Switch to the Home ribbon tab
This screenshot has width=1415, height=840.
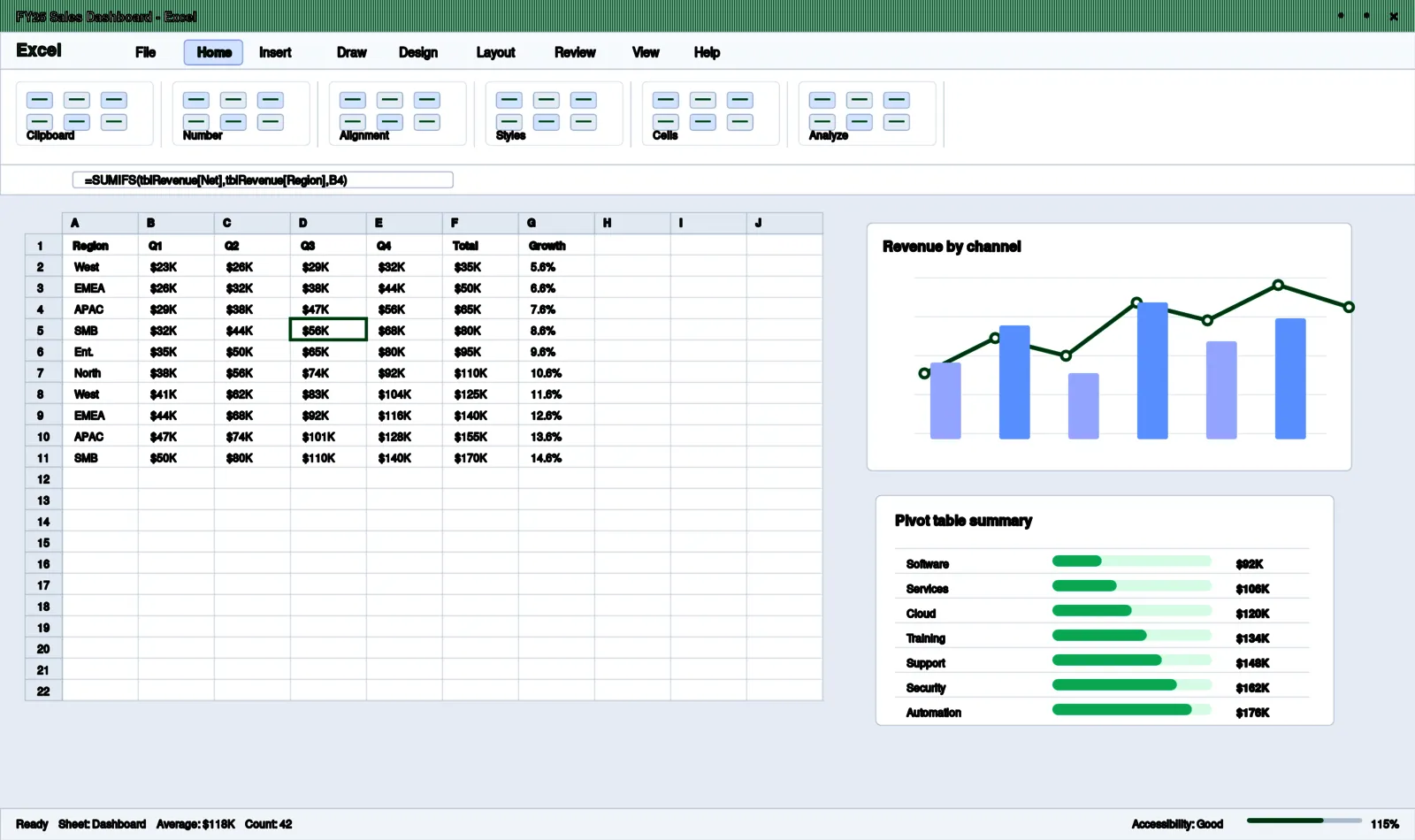point(214,52)
